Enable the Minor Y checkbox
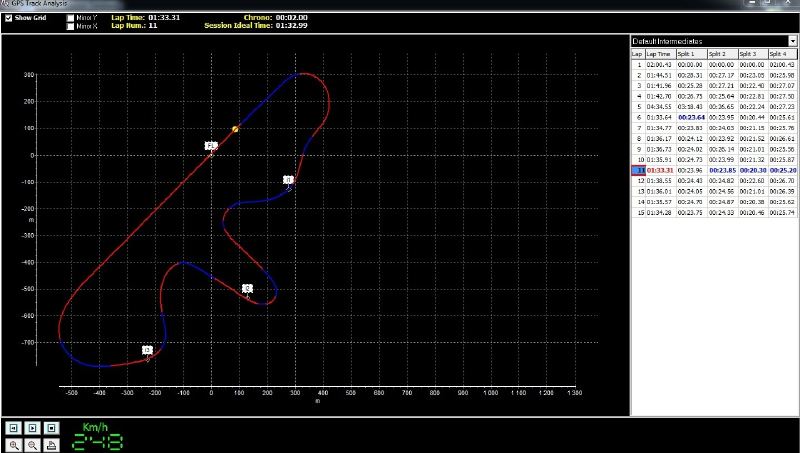800x453 pixels. [x=70, y=18]
